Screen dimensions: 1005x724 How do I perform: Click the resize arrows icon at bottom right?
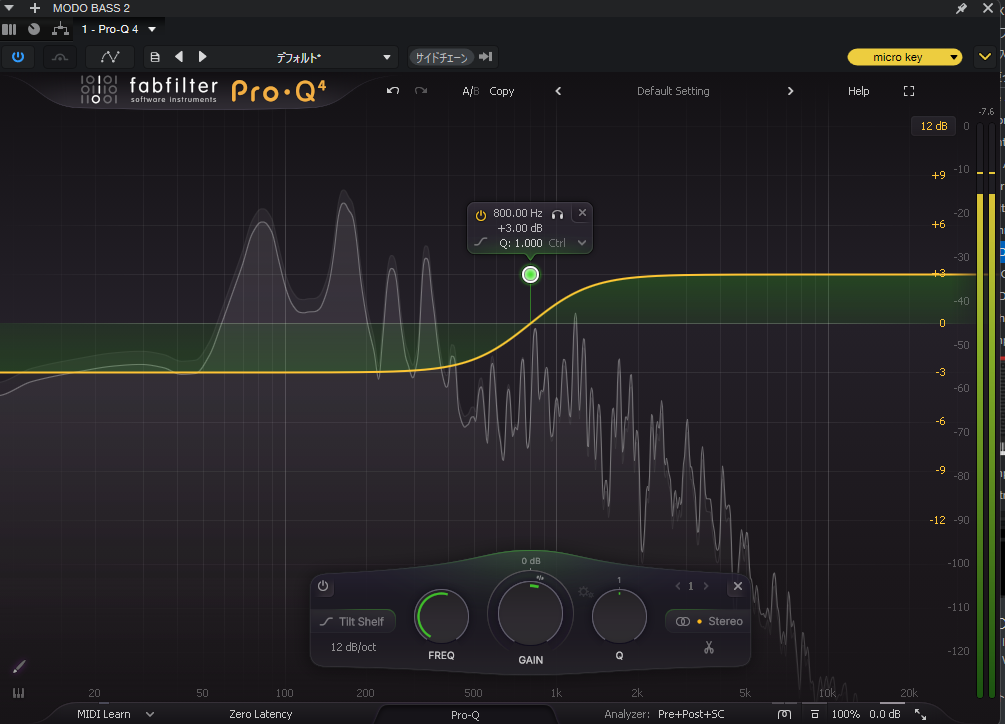(x=920, y=714)
